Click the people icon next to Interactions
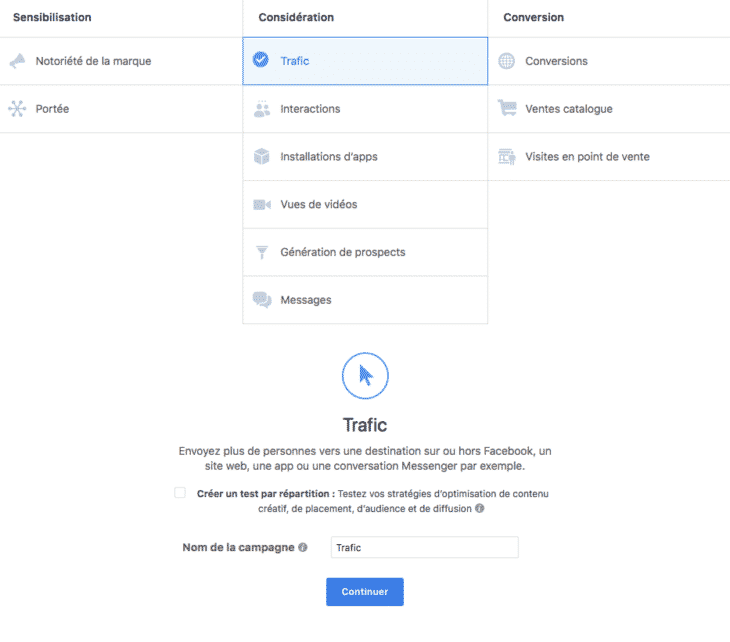Viewport: 730px width, 642px height. tap(262, 109)
